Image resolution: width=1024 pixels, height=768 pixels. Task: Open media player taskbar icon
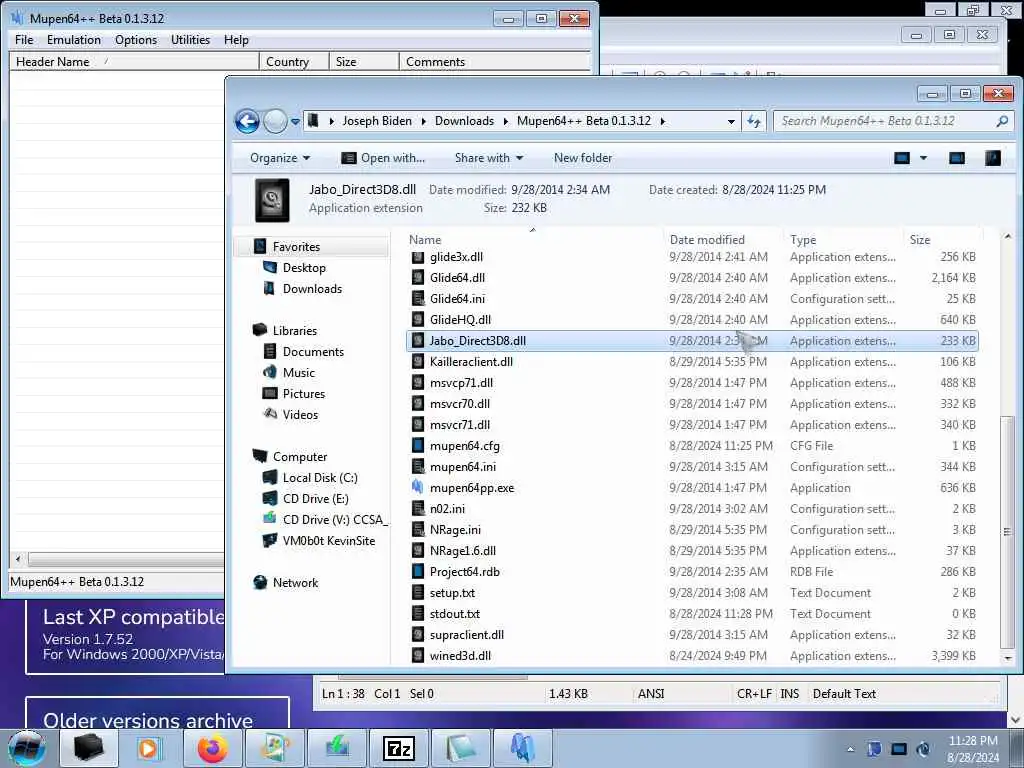150,748
